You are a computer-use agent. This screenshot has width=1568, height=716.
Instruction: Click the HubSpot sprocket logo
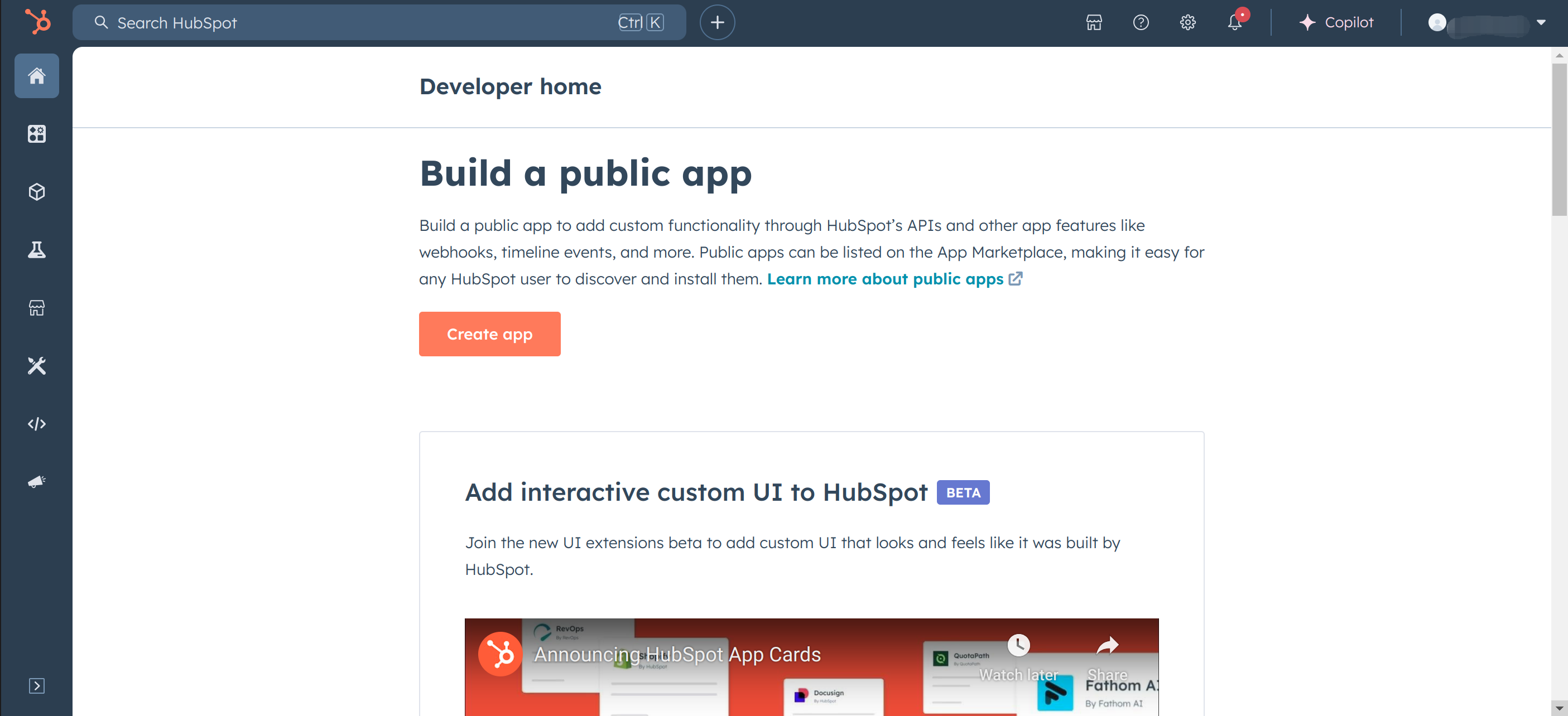coord(38,22)
